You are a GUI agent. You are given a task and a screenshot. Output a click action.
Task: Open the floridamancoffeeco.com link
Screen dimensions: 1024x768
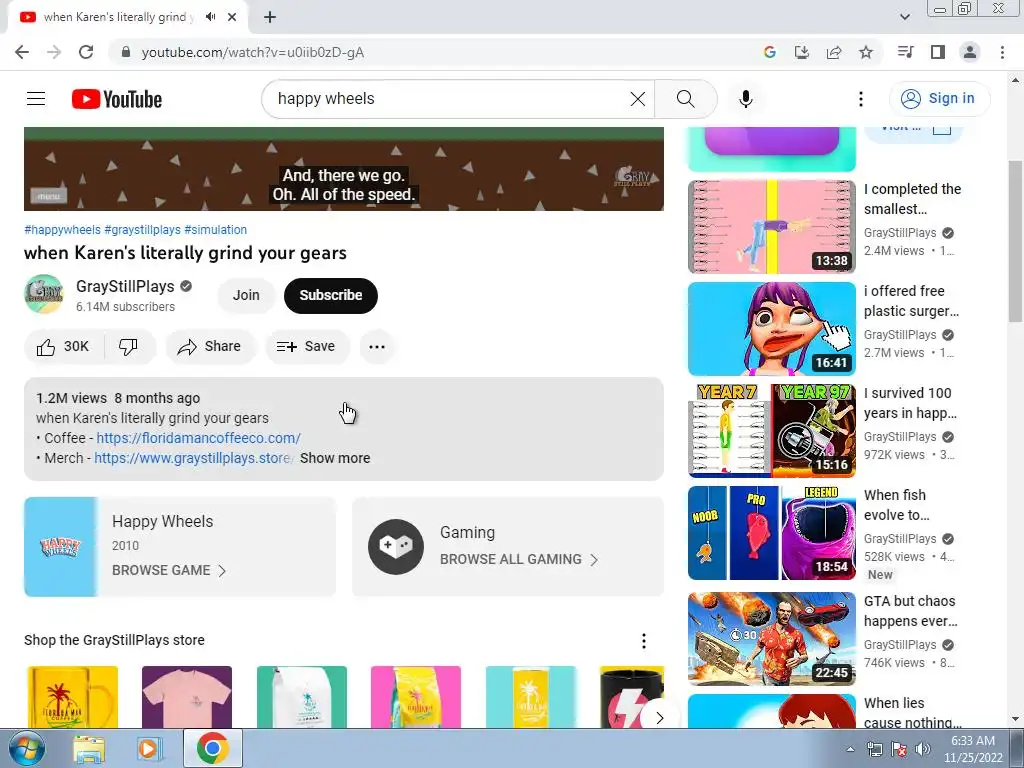click(199, 438)
